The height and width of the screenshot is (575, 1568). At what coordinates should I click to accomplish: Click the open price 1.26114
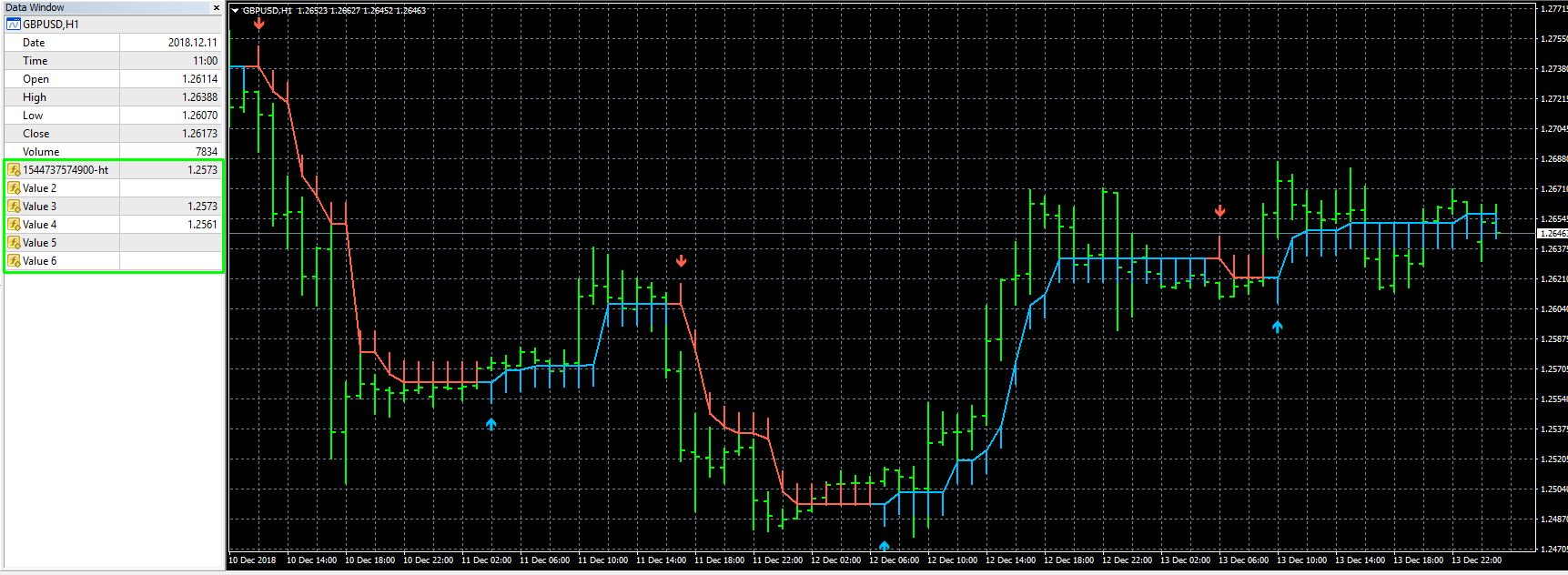(200, 79)
